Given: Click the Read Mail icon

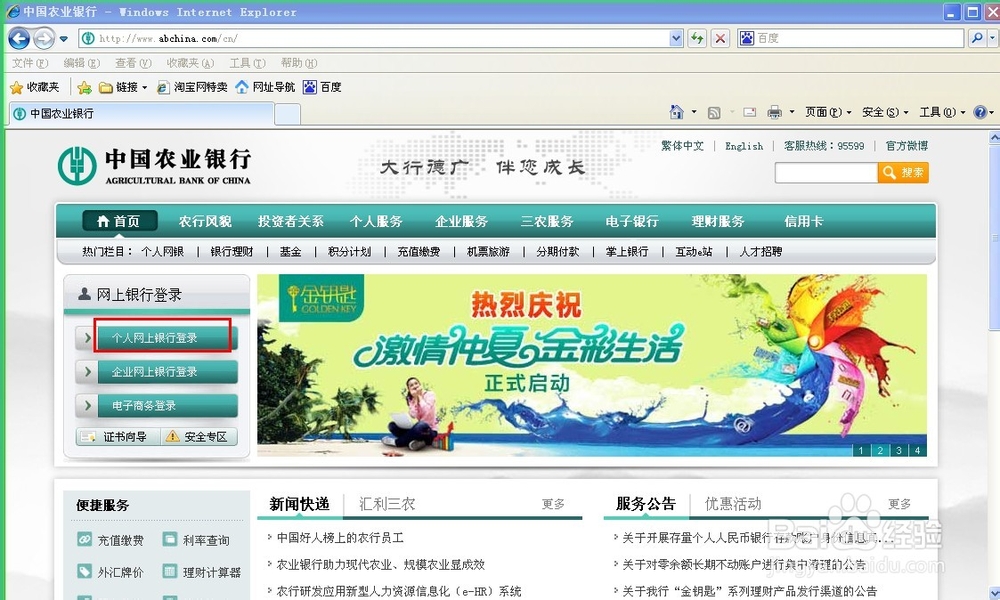Looking at the screenshot, I should click(750, 112).
